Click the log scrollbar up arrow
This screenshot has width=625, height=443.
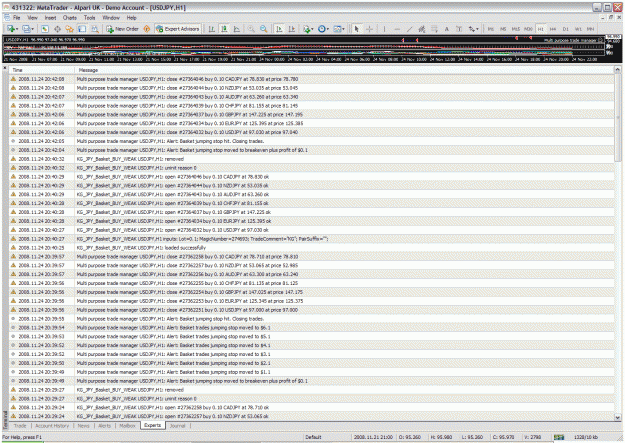coord(617,70)
